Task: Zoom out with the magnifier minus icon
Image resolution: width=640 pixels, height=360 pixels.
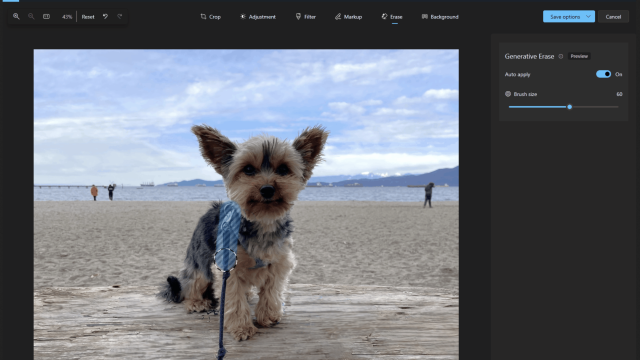Action: 31,16
